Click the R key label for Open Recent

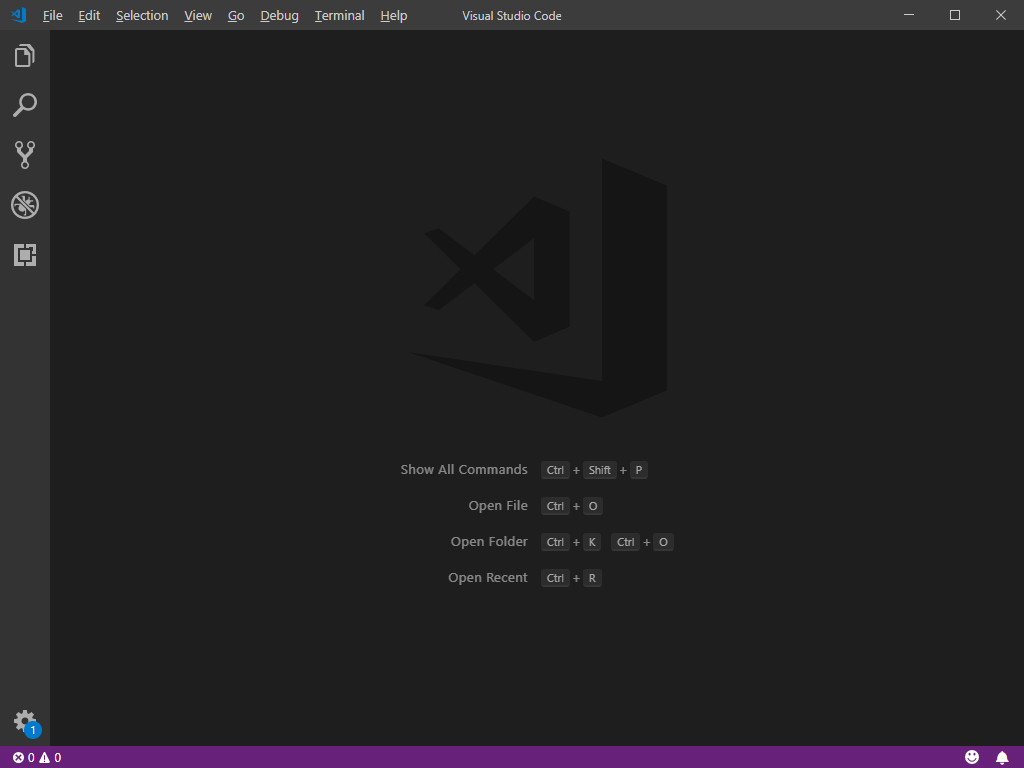click(x=592, y=578)
